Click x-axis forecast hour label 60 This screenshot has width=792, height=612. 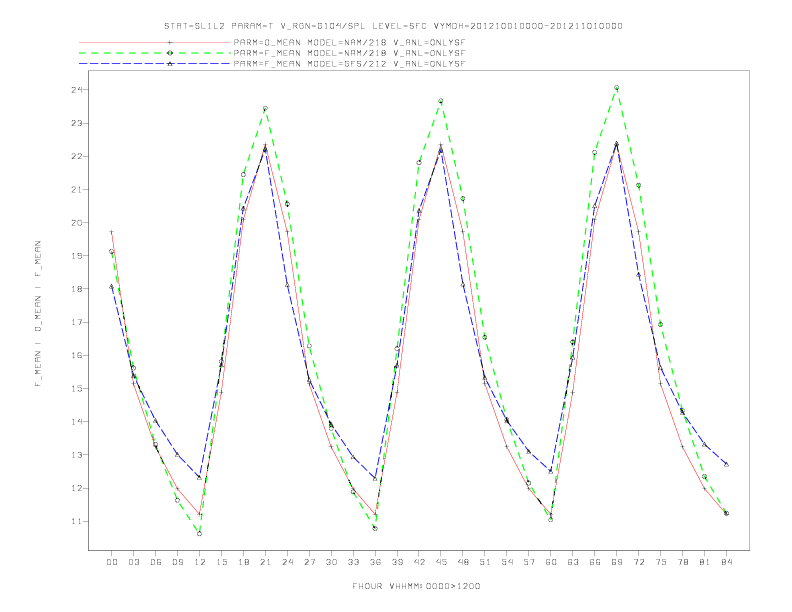[551, 562]
